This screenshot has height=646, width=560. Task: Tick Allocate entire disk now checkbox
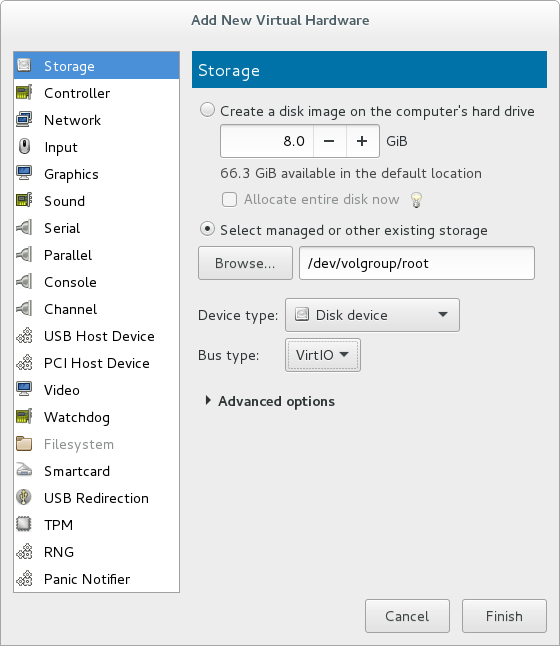230,200
